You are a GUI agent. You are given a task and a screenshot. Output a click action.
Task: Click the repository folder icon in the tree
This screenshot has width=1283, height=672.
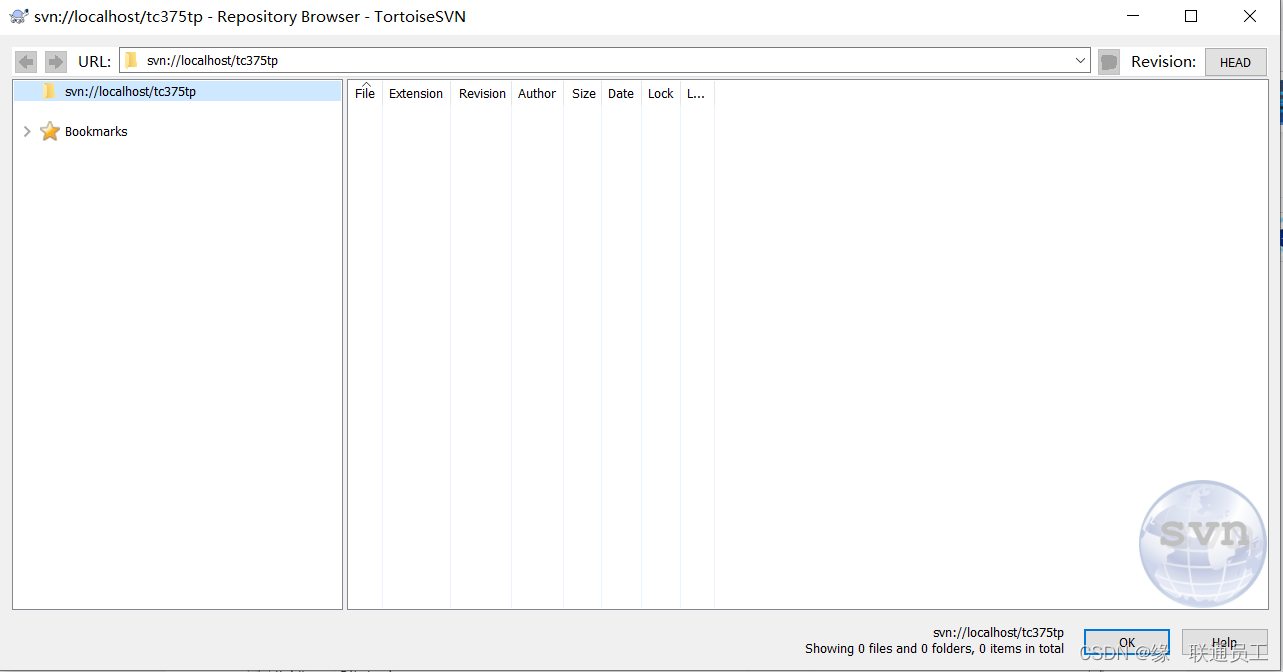(48, 91)
